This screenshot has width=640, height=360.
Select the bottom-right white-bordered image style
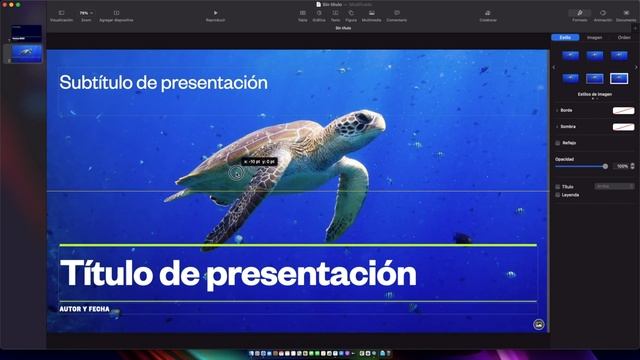619,78
